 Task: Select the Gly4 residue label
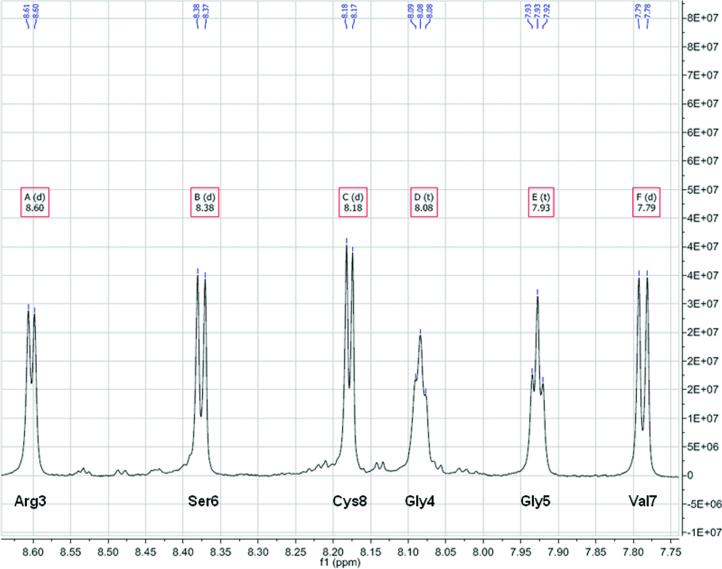point(423,499)
